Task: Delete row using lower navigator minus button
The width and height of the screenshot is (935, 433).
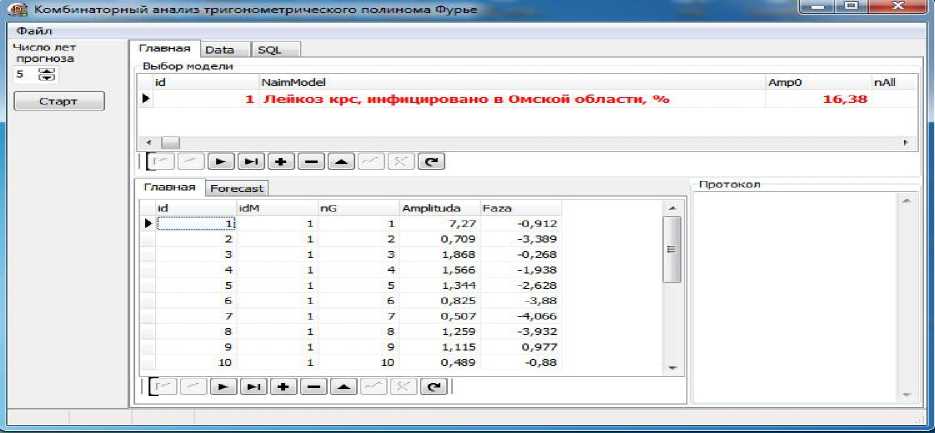Action: pos(312,387)
